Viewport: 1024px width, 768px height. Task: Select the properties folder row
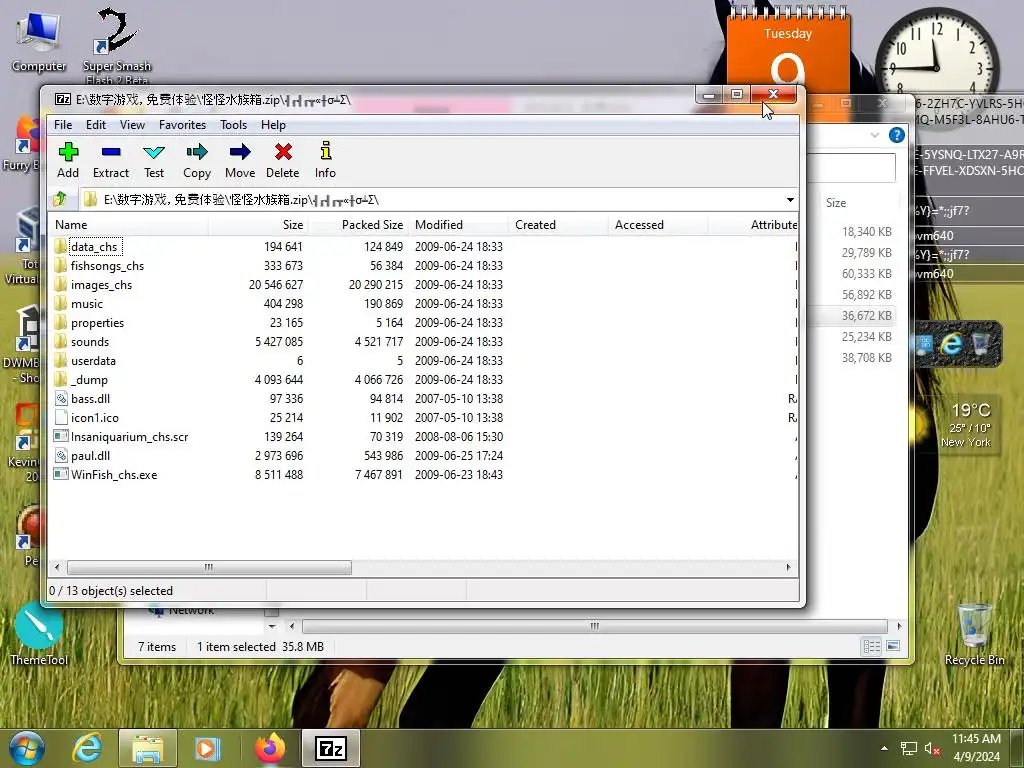[423, 323]
